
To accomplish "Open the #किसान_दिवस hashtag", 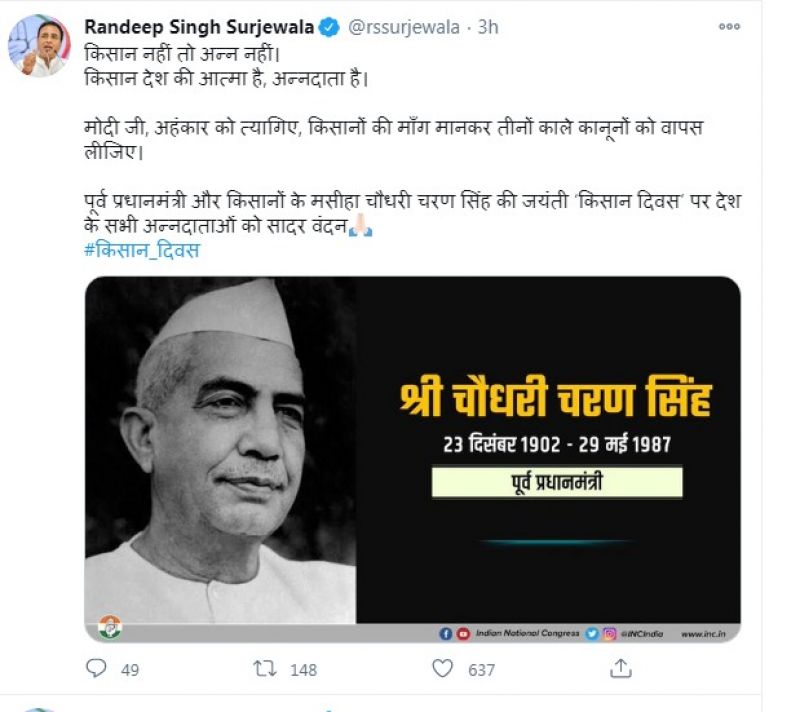I will [x=142, y=250].
